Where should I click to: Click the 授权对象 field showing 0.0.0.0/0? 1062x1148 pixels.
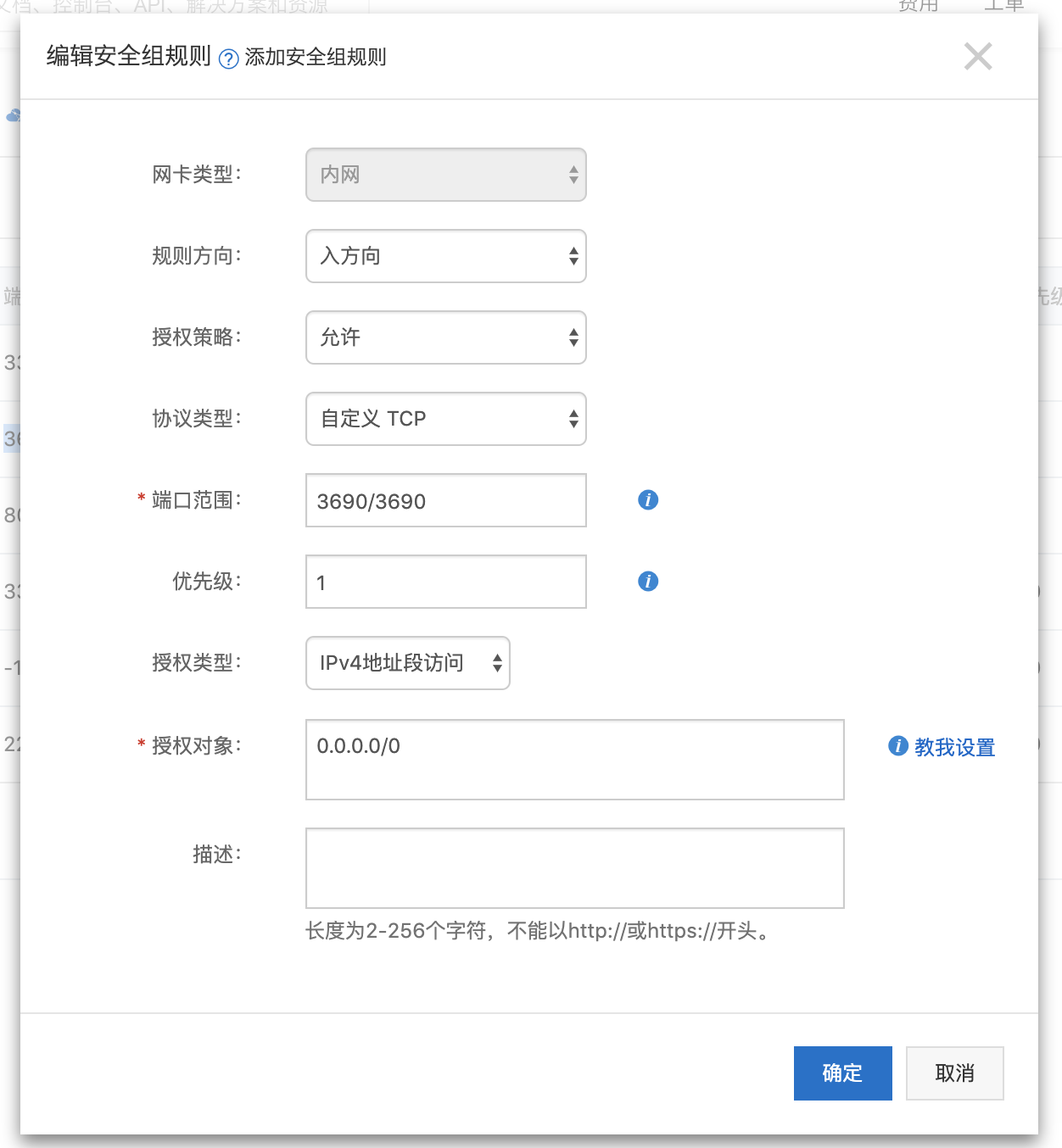pyautogui.click(x=574, y=760)
